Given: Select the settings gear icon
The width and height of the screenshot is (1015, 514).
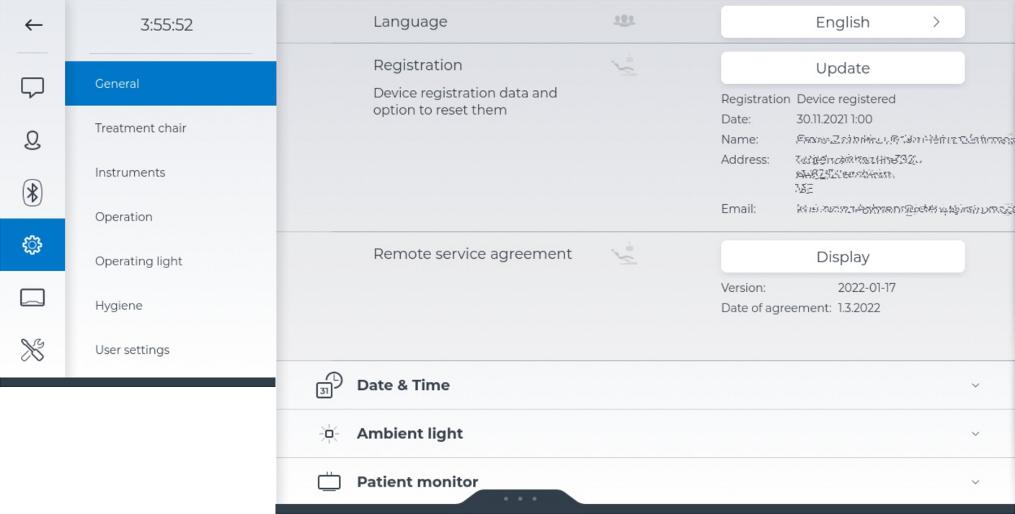Looking at the screenshot, I should (x=33, y=245).
